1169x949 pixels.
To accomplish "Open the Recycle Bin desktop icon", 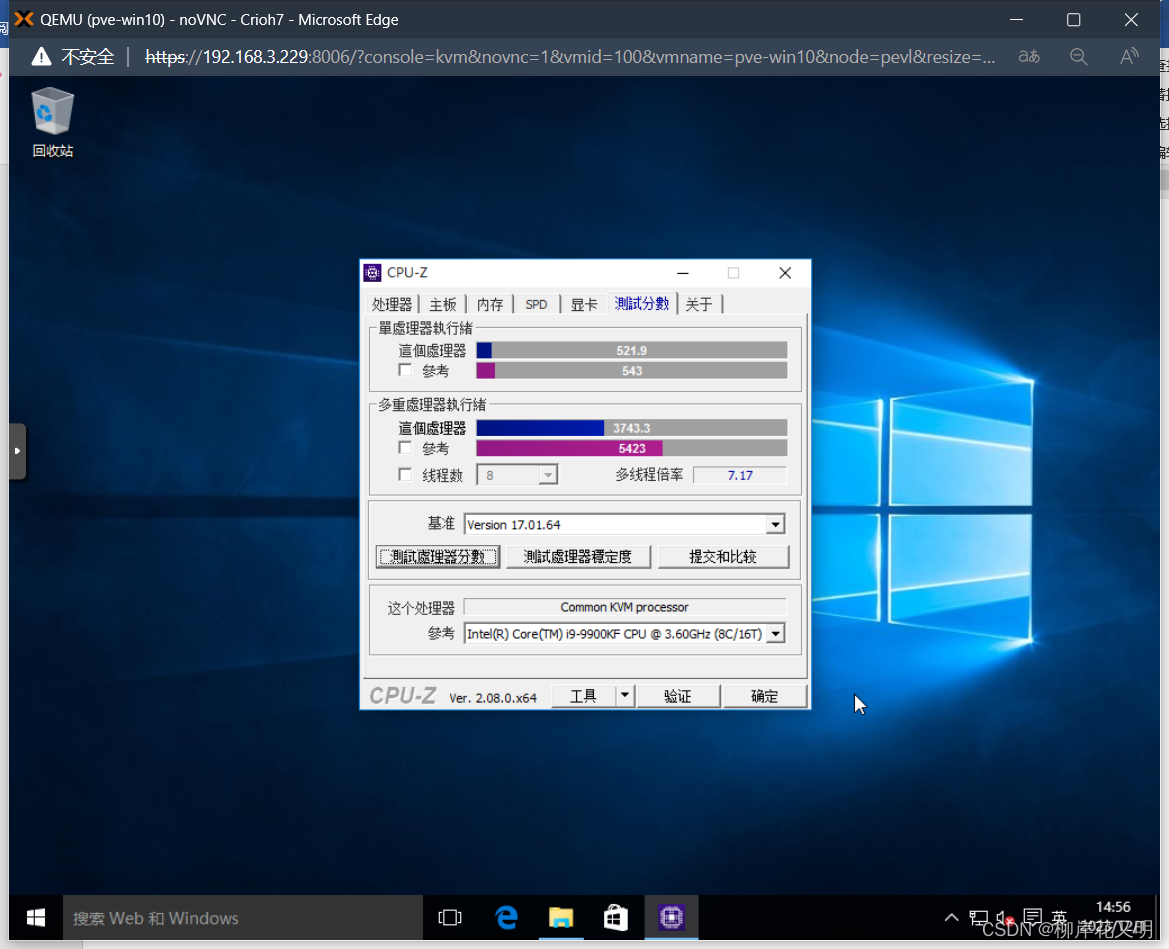I will tap(52, 123).
